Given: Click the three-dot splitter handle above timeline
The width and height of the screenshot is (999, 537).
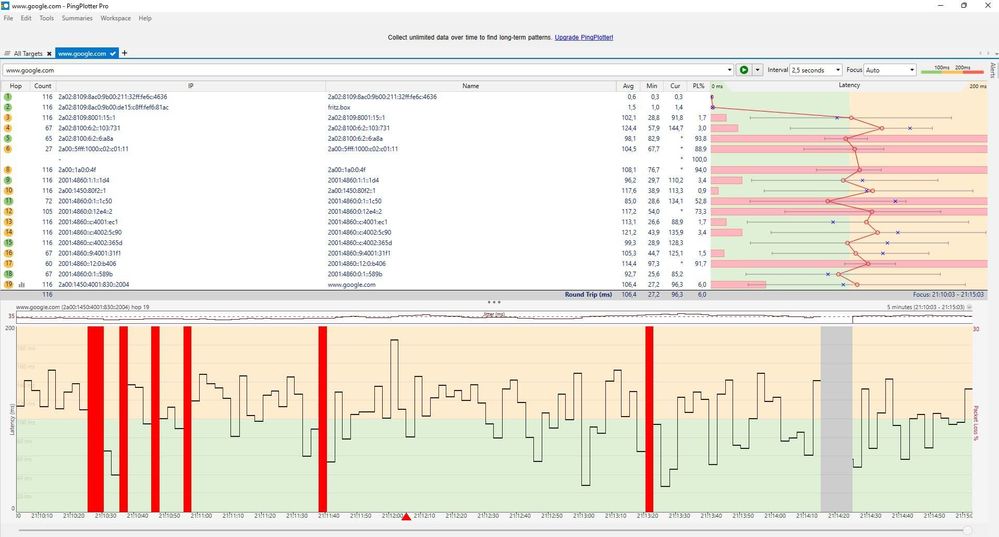Looking at the screenshot, I should [x=494, y=302].
